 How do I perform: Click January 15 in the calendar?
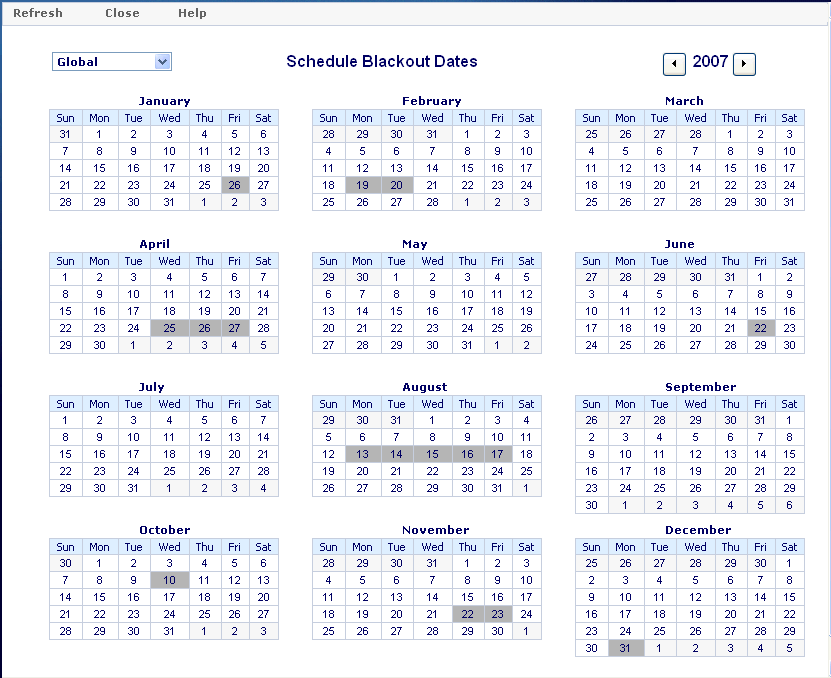[100, 168]
